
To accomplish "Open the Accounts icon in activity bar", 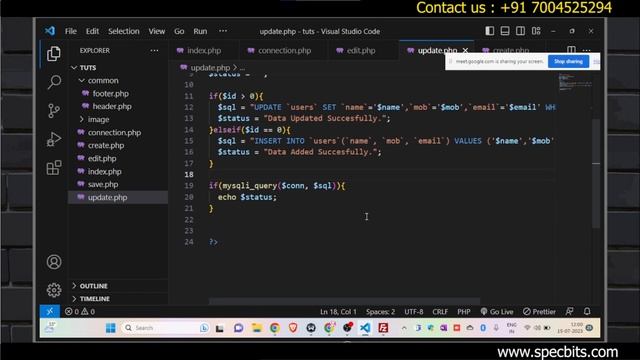I will pyautogui.click(x=53, y=262).
